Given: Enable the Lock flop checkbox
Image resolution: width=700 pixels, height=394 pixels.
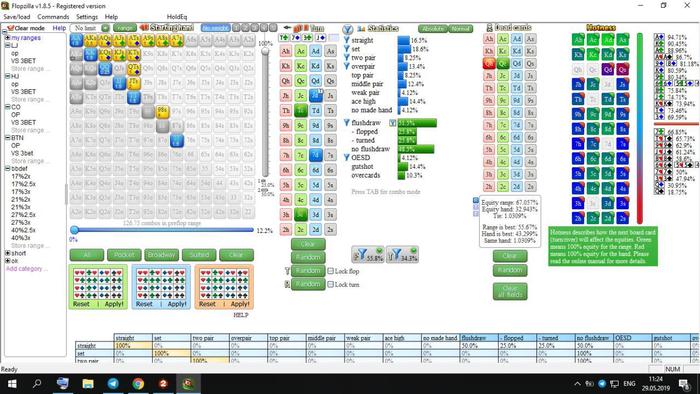Looking at the screenshot, I should pyautogui.click(x=330, y=271).
